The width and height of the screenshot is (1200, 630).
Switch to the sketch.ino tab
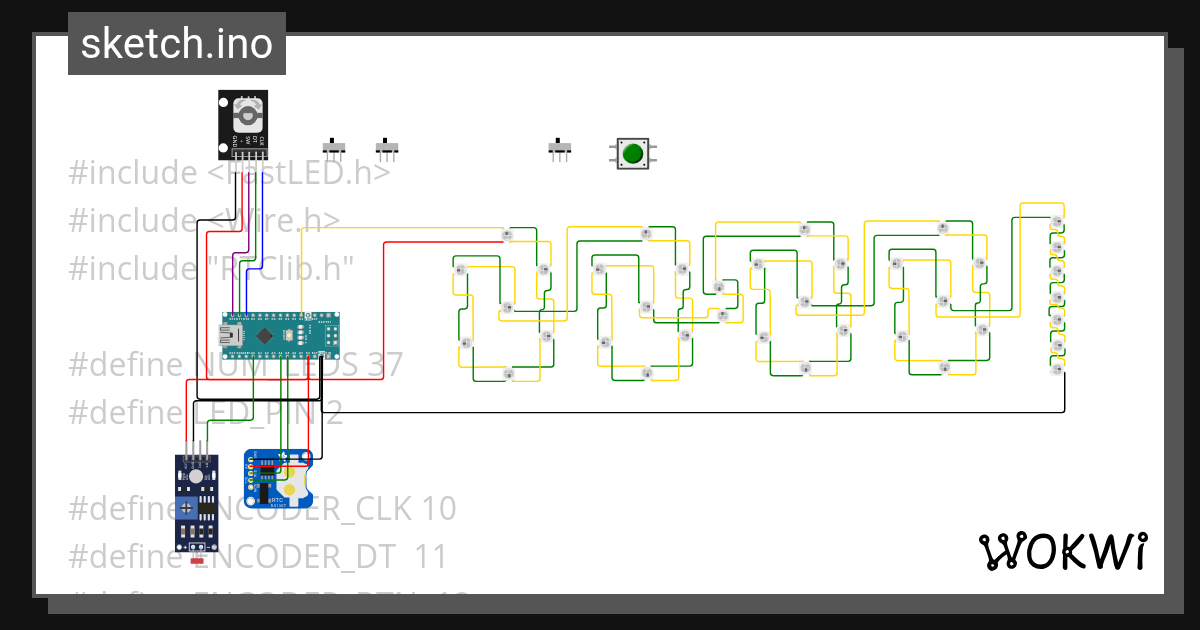(176, 43)
